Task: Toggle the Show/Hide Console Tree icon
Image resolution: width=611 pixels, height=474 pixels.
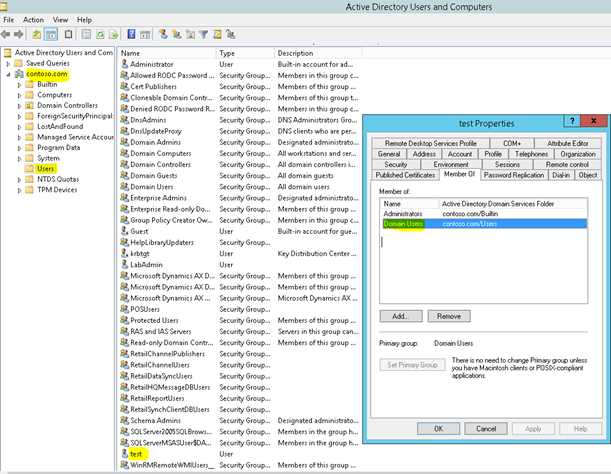Action: 50,34
